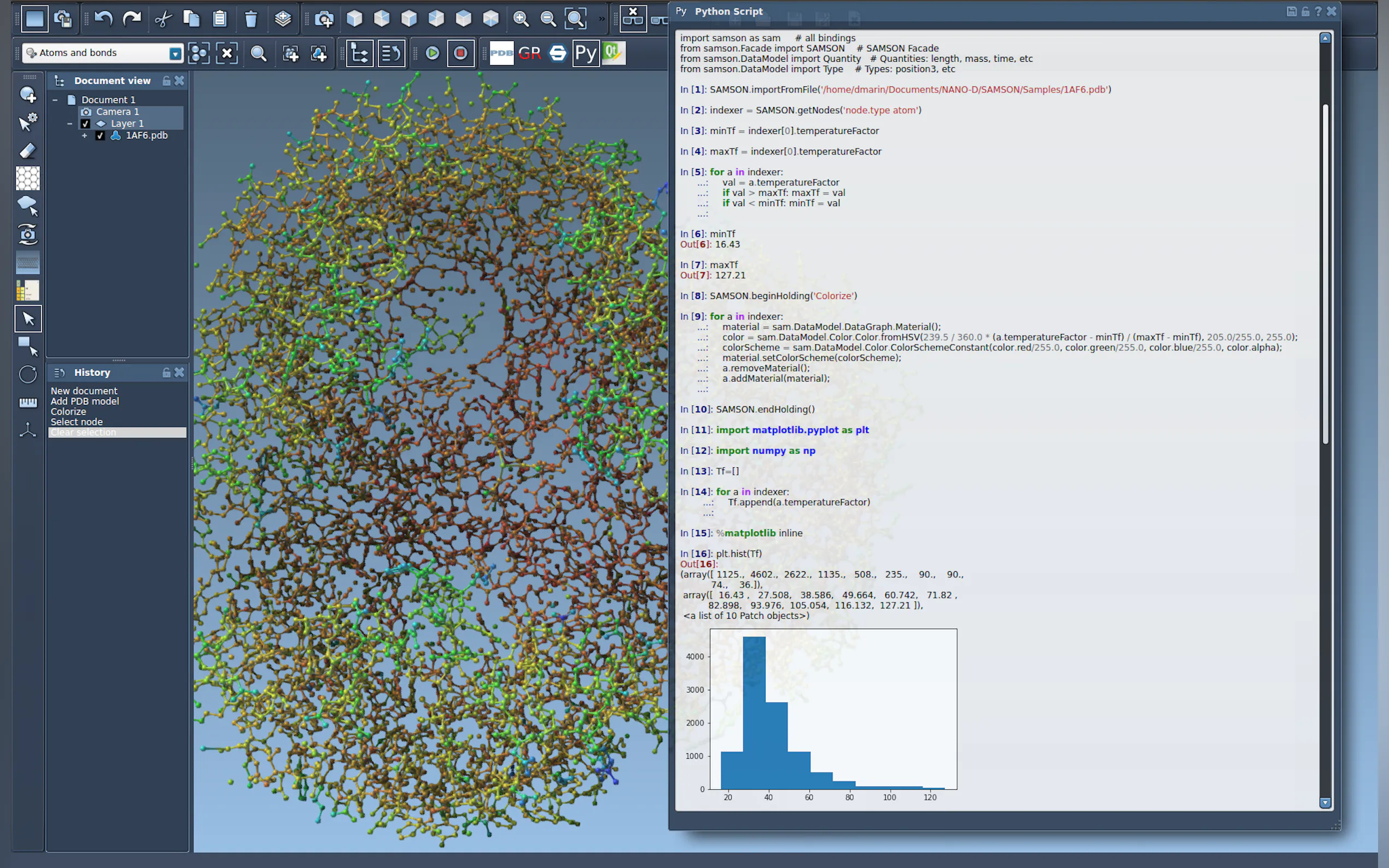Toggle the Layer 1 visibility checkbox
1389x868 pixels.
point(85,124)
